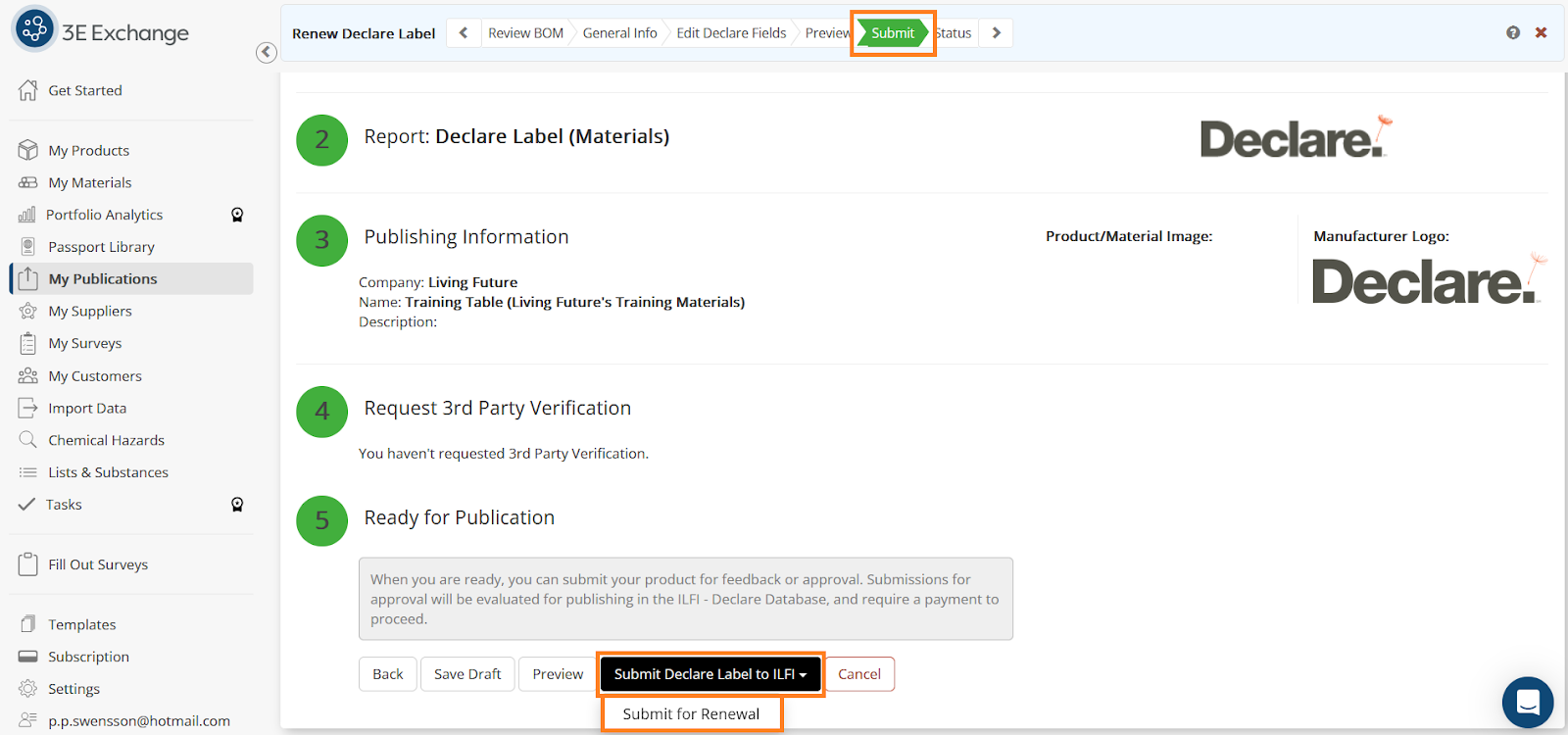Viewport: 1568px width, 735px height.
Task: Click the My Surveys clipboard icon
Action: pos(27,343)
